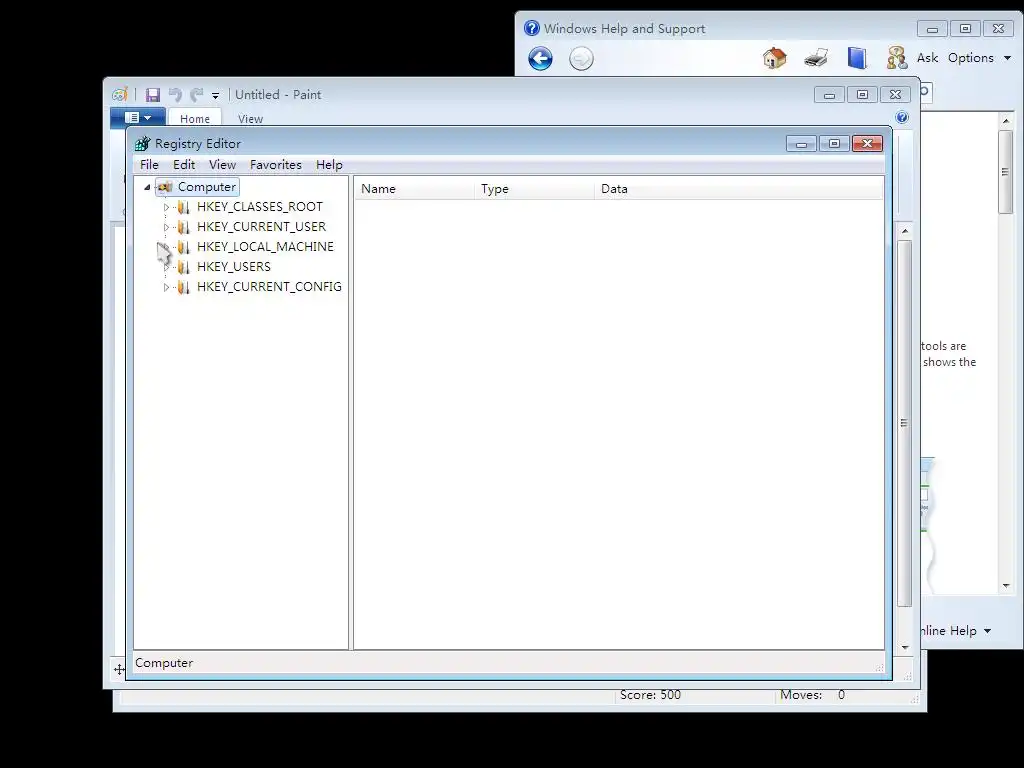Click the Registry Editor title bar icon

[x=142, y=144]
